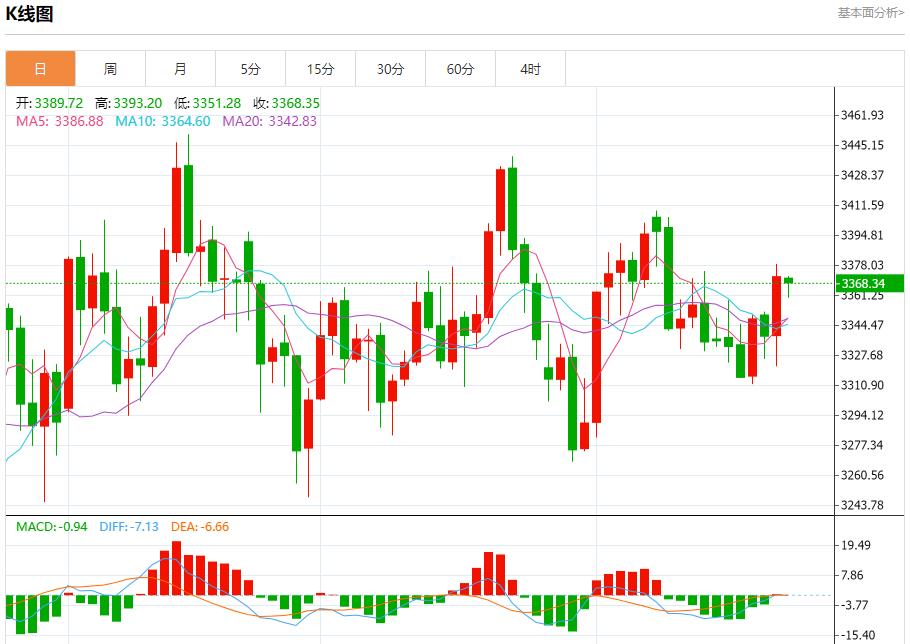Image resolution: width=910 pixels, height=644 pixels.
Task: Select the 15分 interval tab
Action: 320,68
